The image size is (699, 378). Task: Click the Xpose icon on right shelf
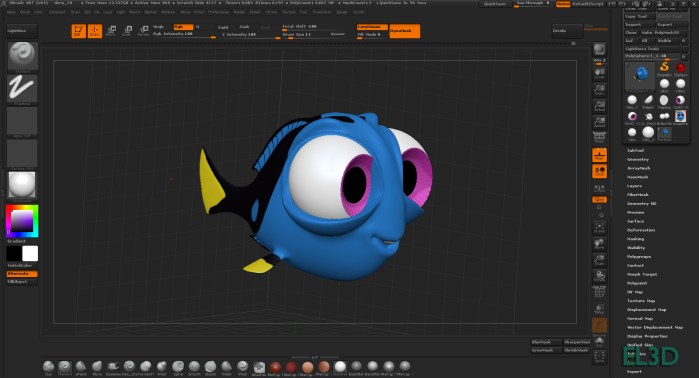click(600, 357)
